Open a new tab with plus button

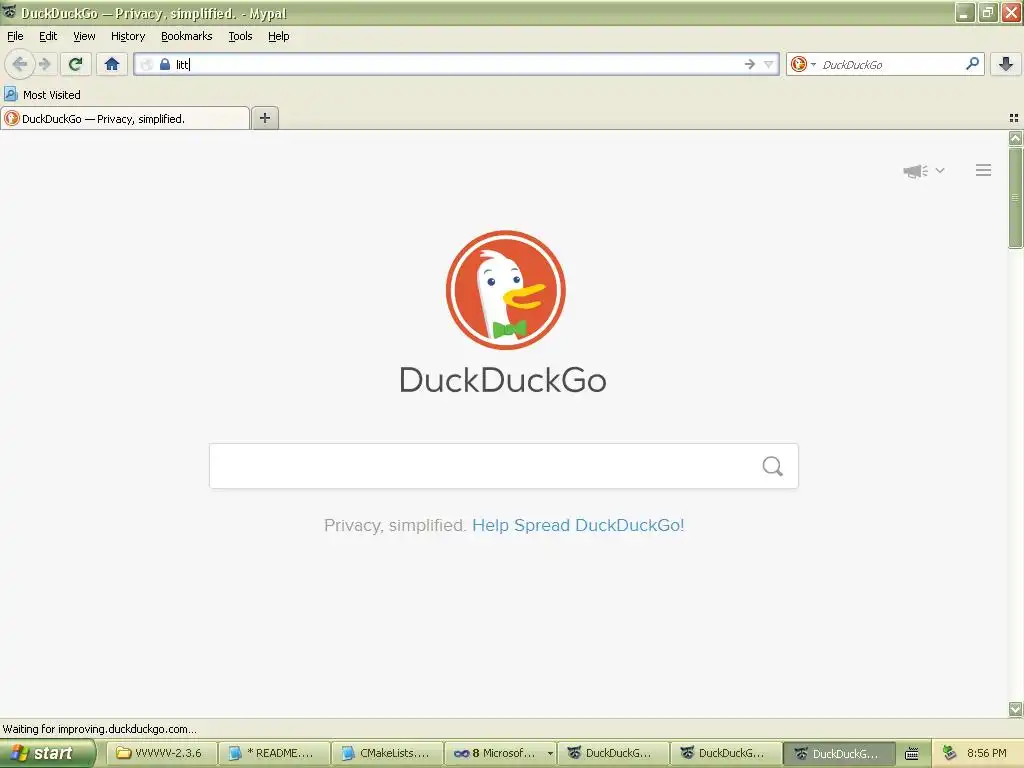264,118
